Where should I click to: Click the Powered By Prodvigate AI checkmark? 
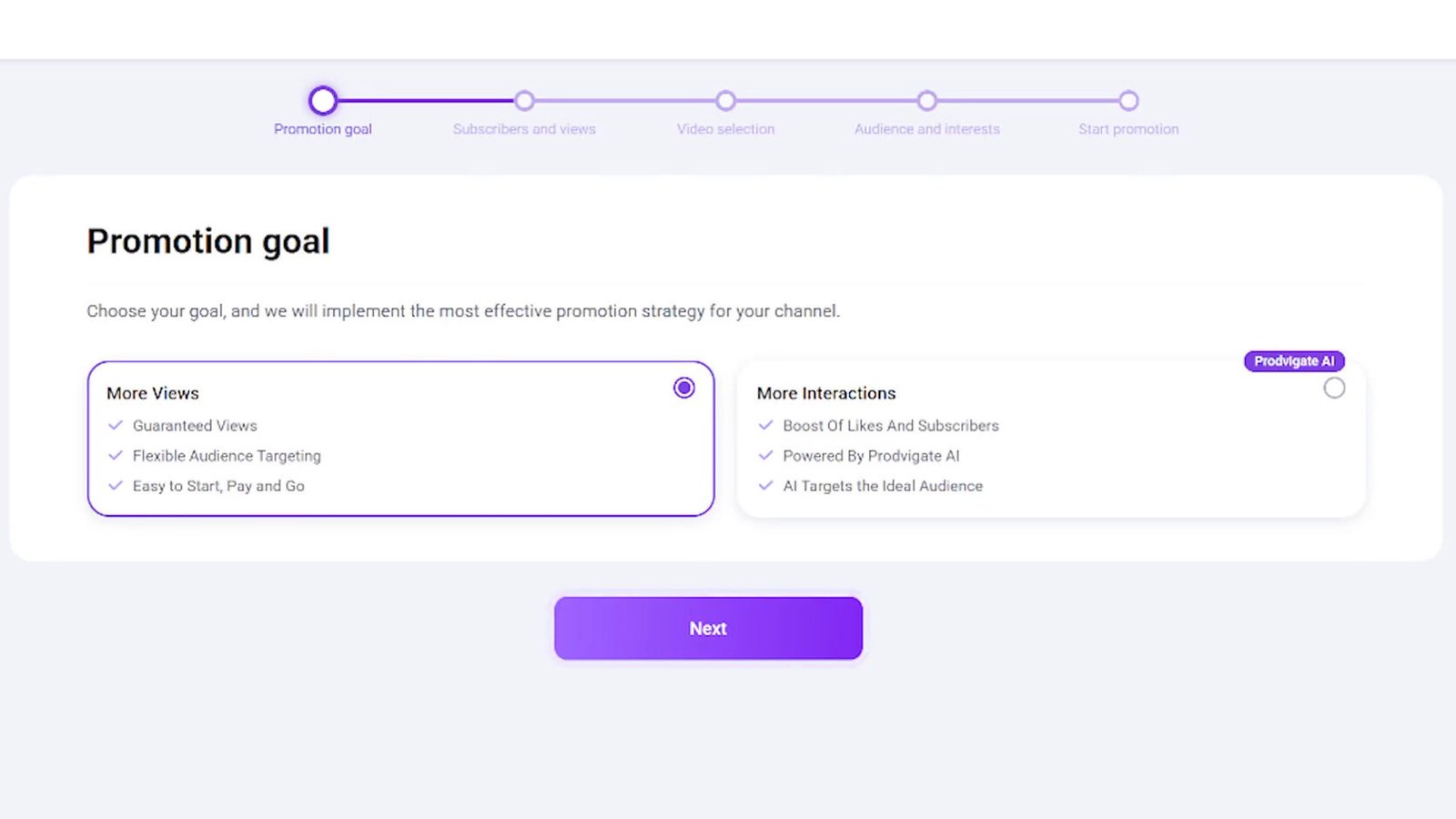click(765, 455)
